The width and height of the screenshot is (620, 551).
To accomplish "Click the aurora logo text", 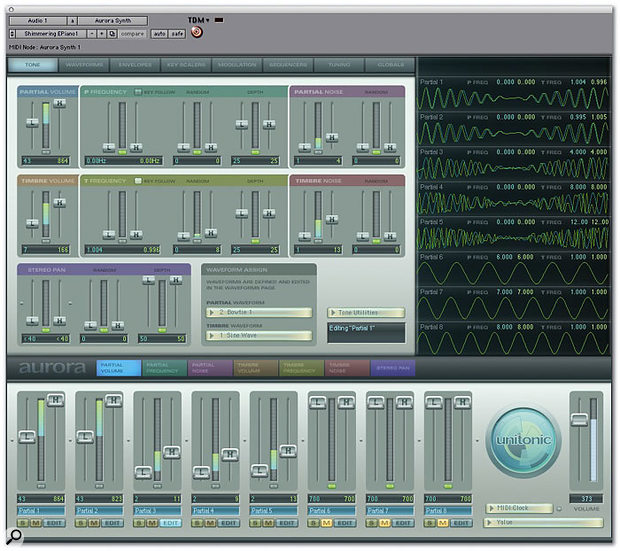I will point(52,367).
